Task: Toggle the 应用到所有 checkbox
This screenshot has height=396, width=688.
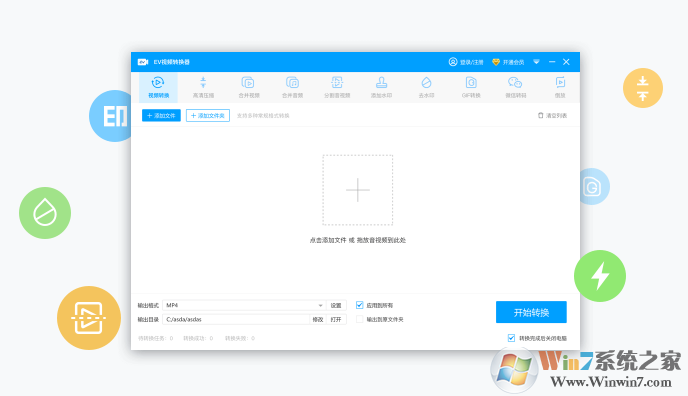Action: click(359, 305)
